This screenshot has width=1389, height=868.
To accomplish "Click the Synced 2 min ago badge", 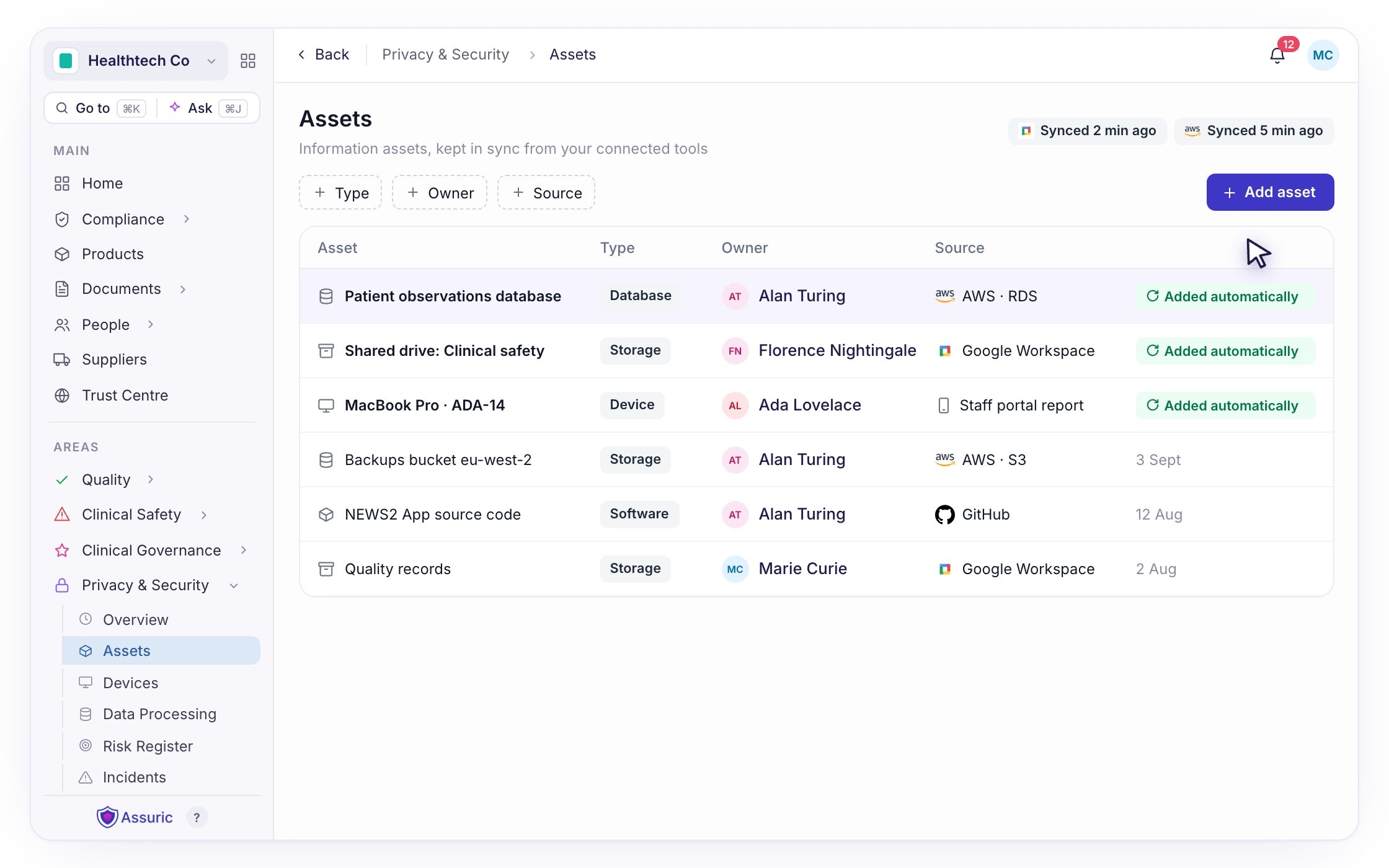I will [1088, 131].
